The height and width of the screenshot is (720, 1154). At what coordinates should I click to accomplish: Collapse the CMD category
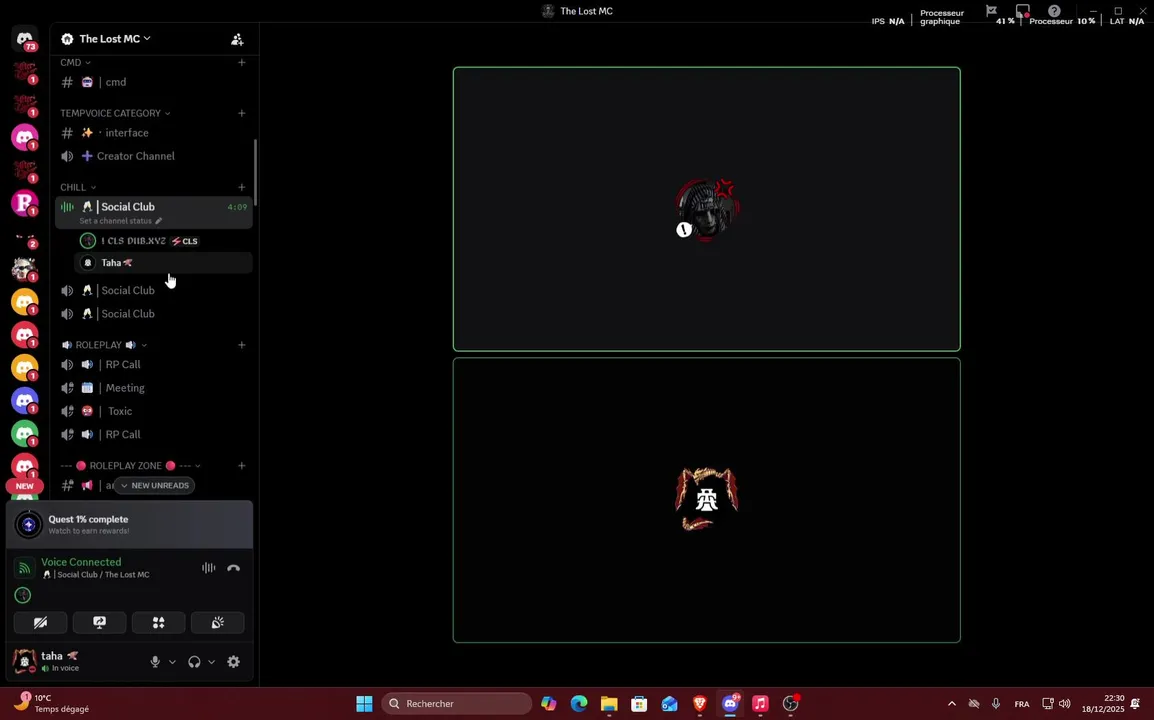click(x=75, y=63)
